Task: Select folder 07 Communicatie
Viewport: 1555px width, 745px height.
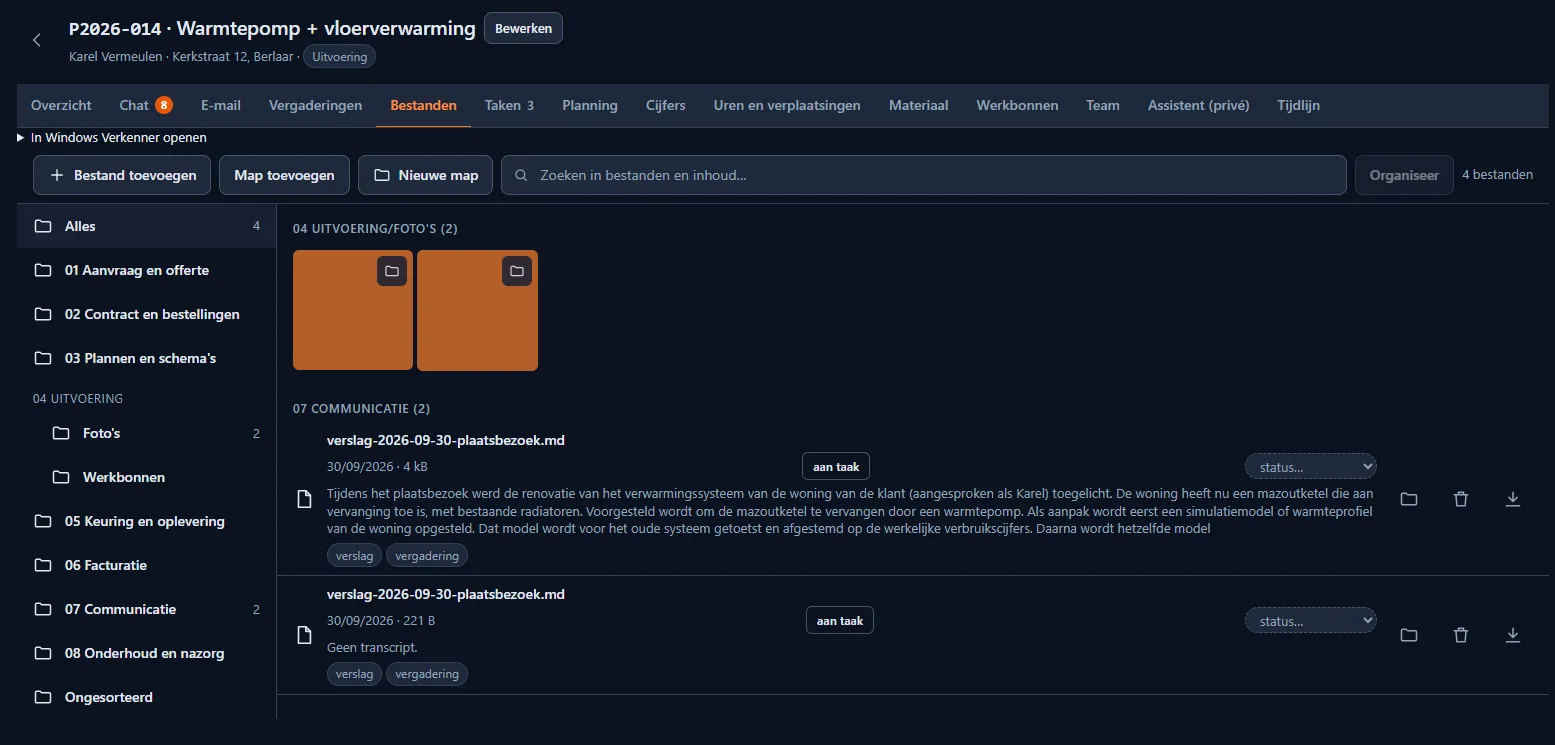Action: coord(146,609)
